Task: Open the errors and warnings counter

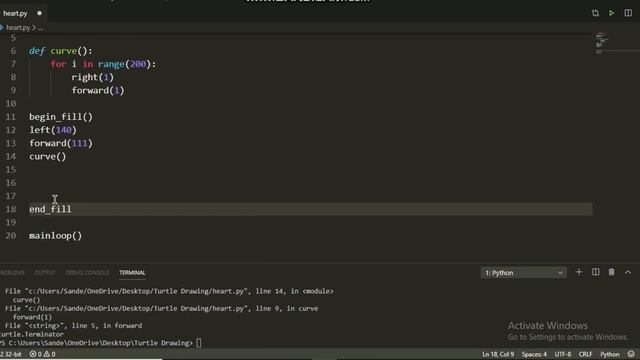Action: point(42,354)
